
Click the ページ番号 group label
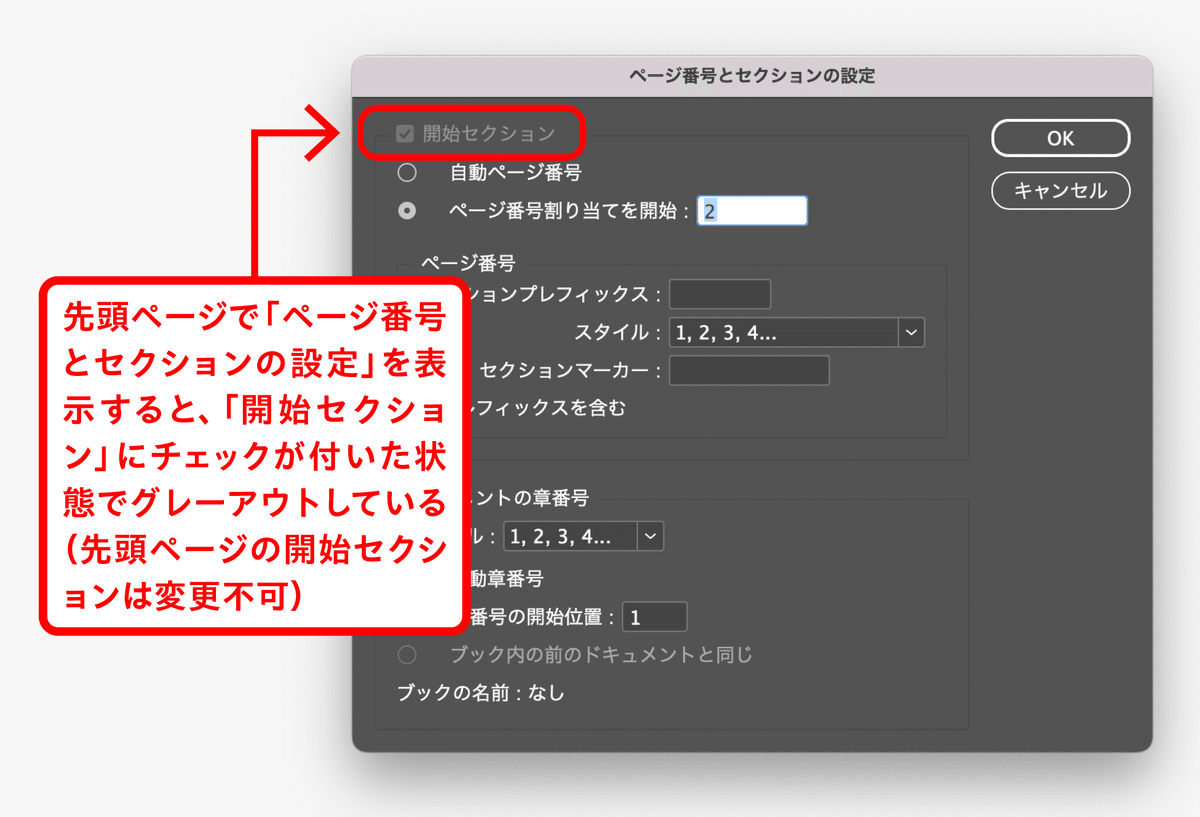click(x=468, y=263)
